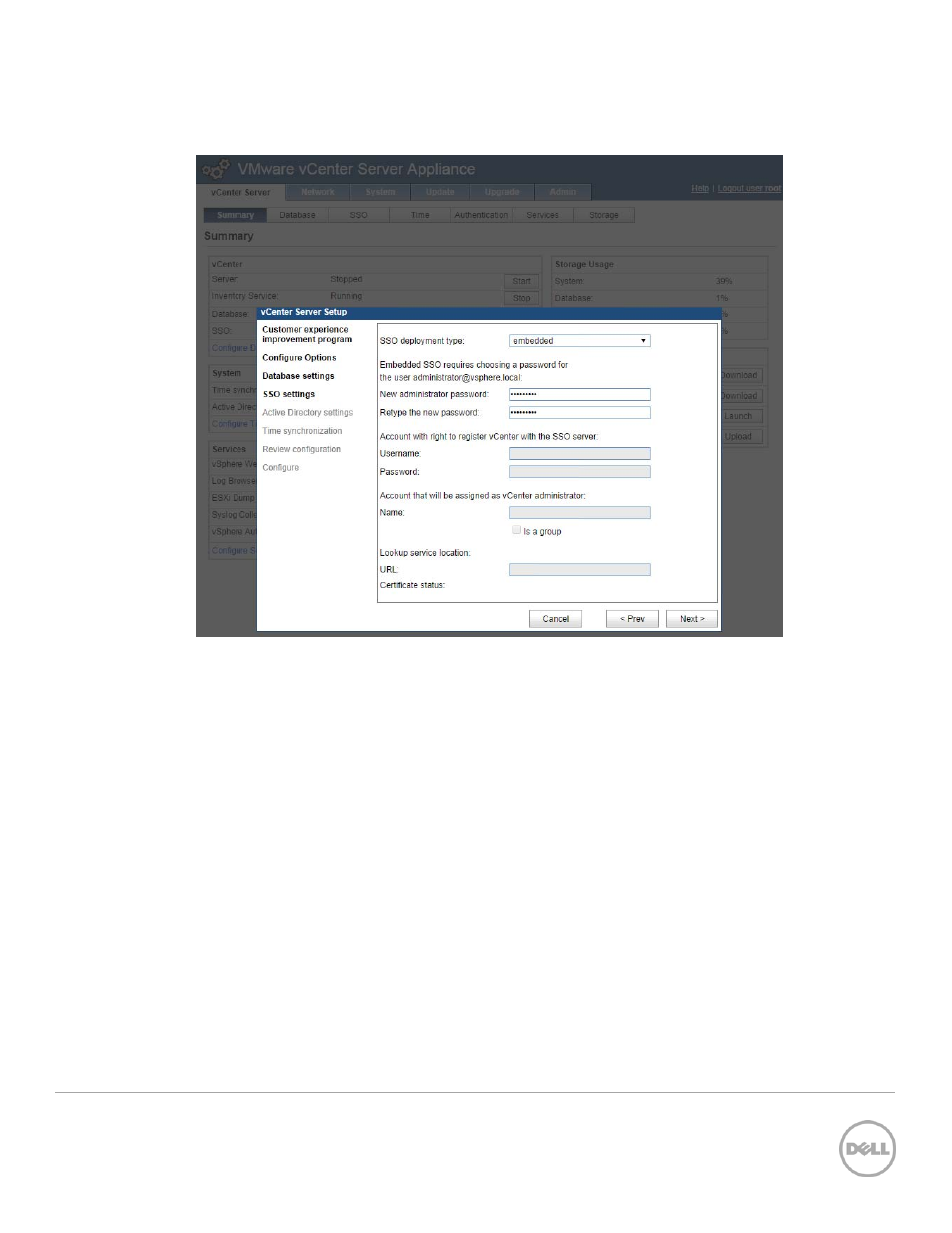Open the SSO deployment type dropdown
Image resolution: width=952 pixels, height=1233 pixels.
pos(579,341)
